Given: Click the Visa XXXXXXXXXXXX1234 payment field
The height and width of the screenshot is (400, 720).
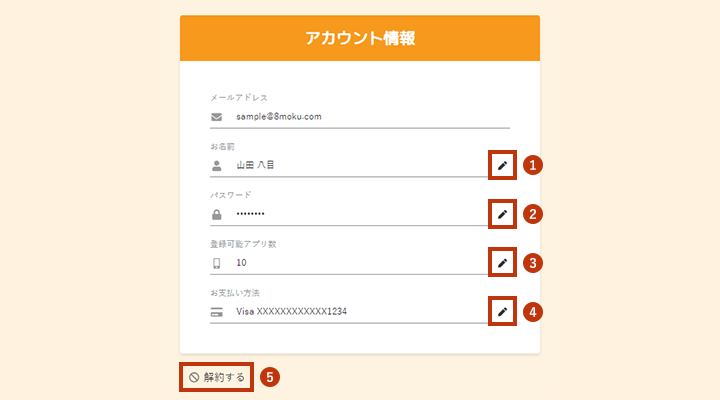Looking at the screenshot, I should pos(291,312).
